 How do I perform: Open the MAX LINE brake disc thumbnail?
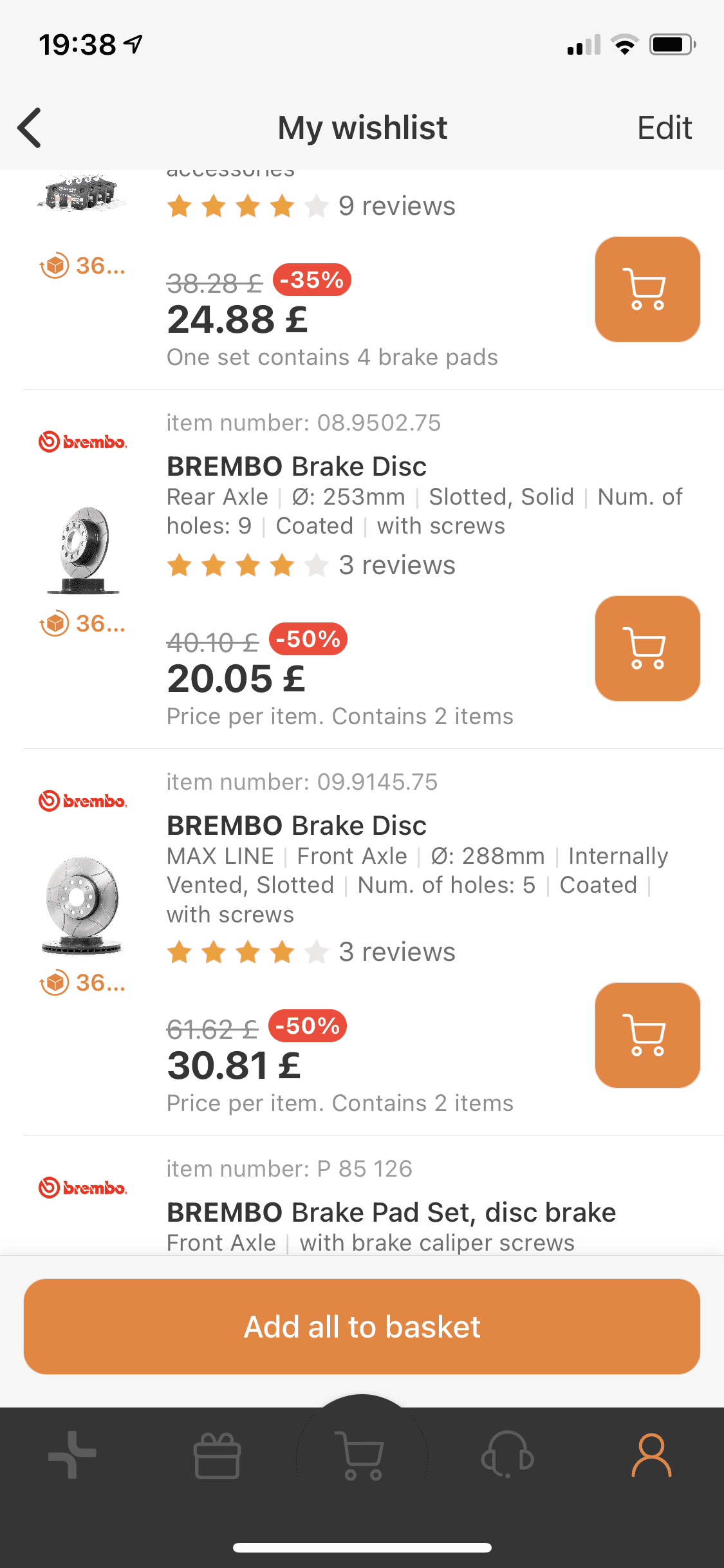[x=83, y=904]
